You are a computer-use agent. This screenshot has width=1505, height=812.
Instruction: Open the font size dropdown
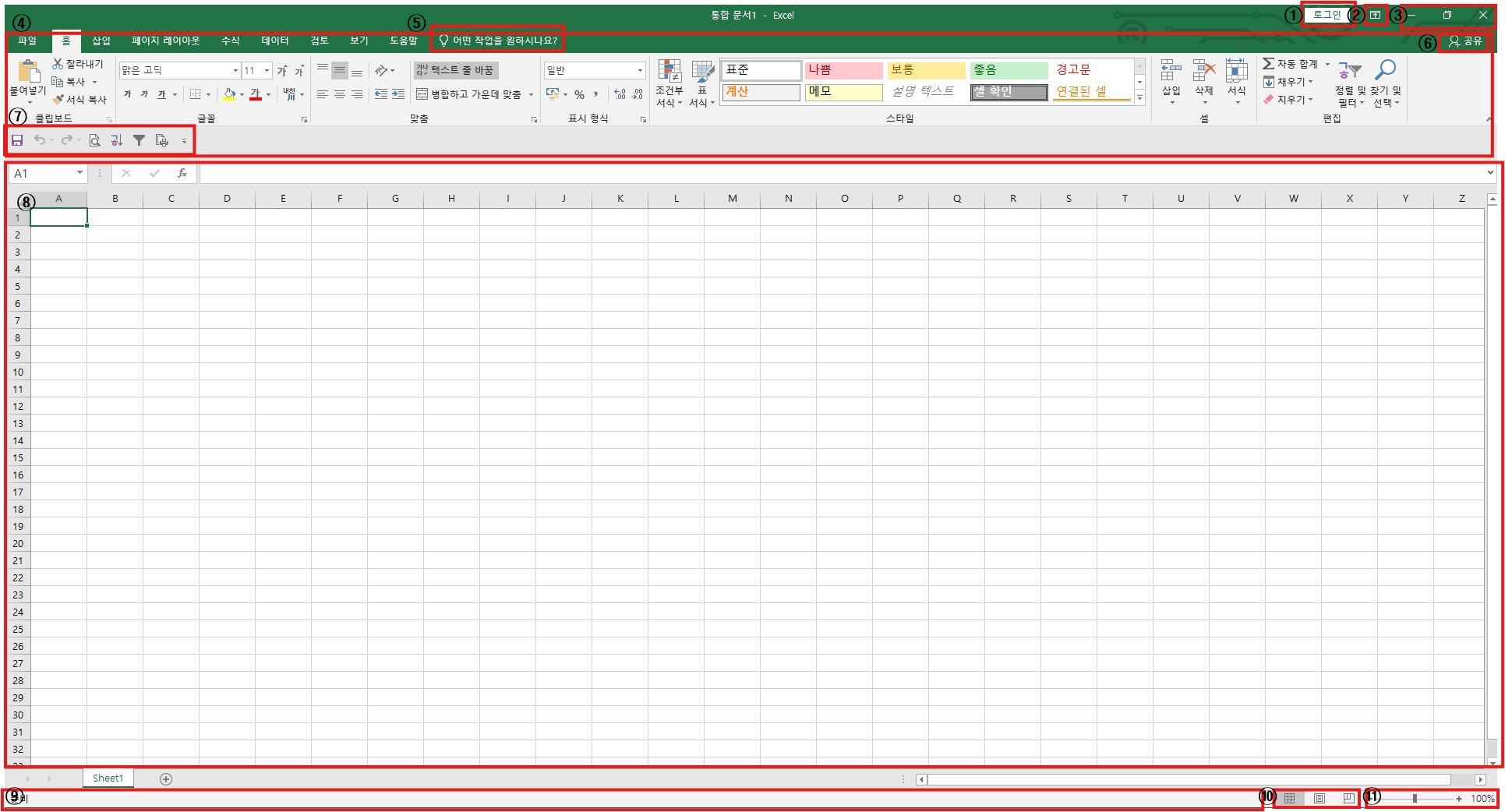[267, 70]
